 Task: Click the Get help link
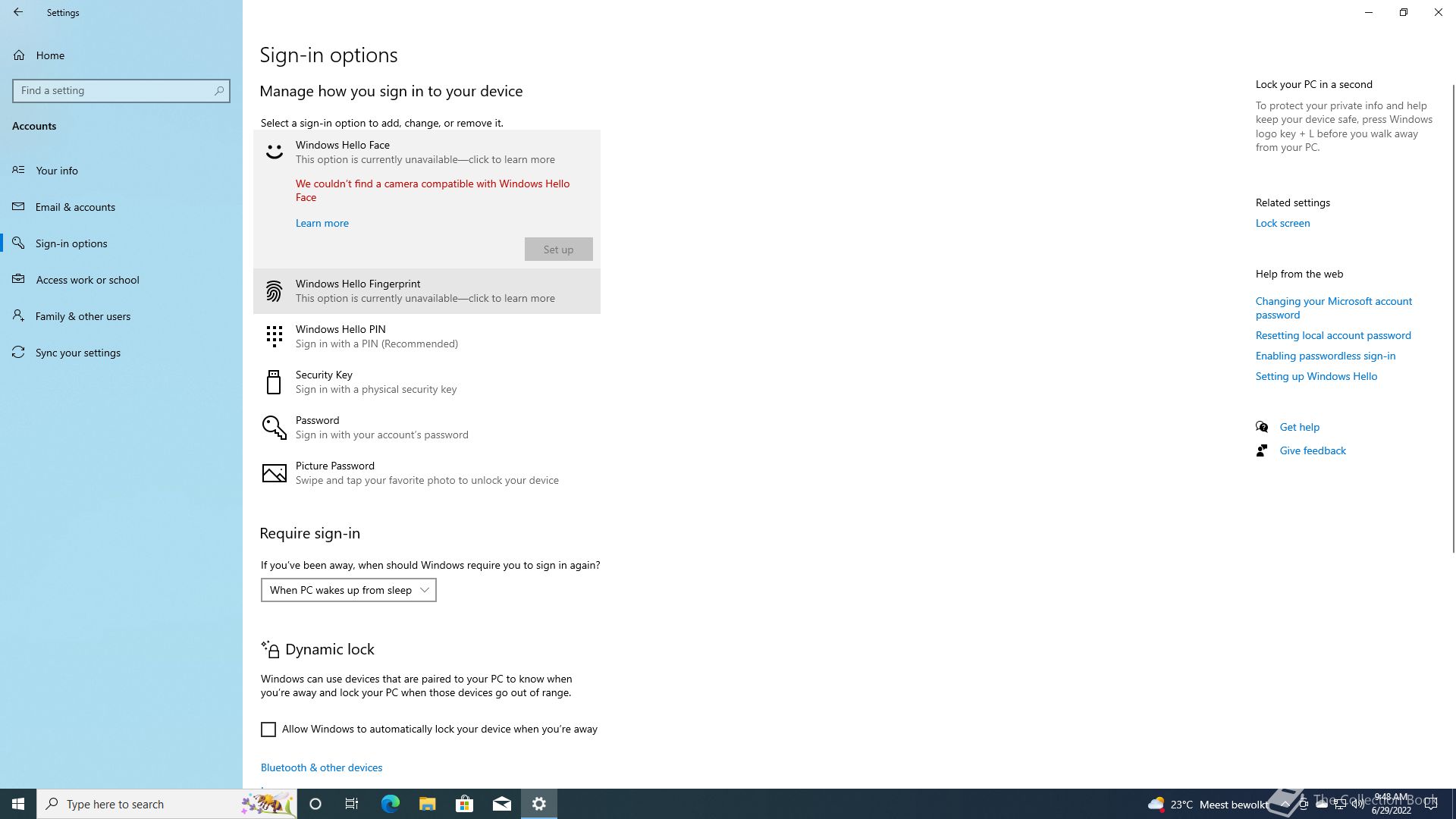point(1299,427)
